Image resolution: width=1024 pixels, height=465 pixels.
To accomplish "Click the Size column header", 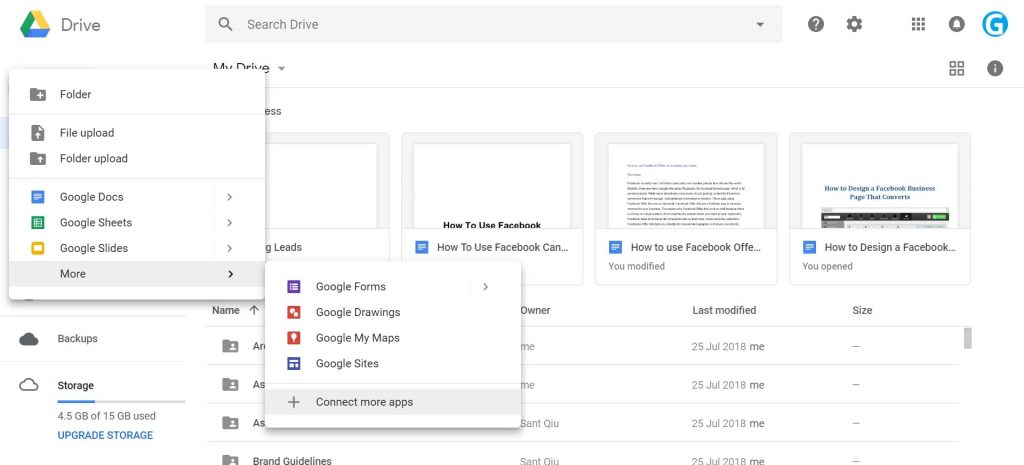I will click(862, 310).
